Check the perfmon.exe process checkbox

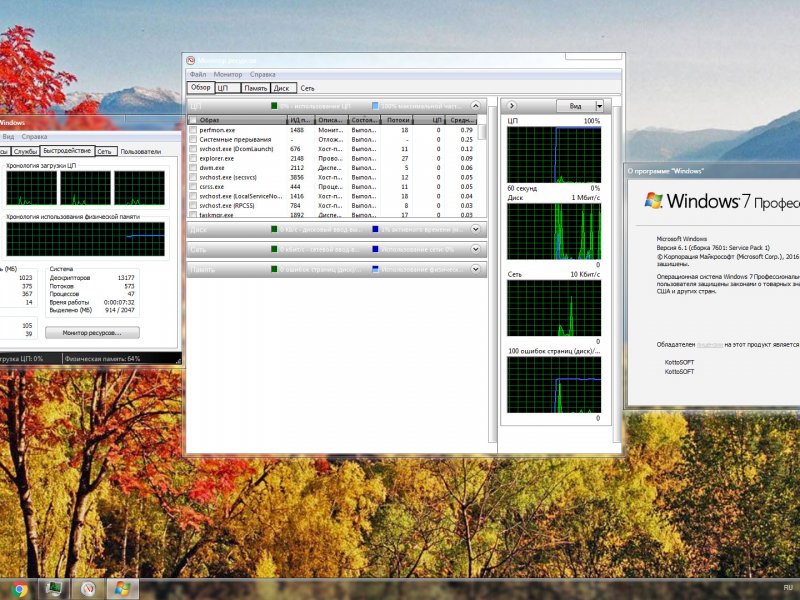193,130
